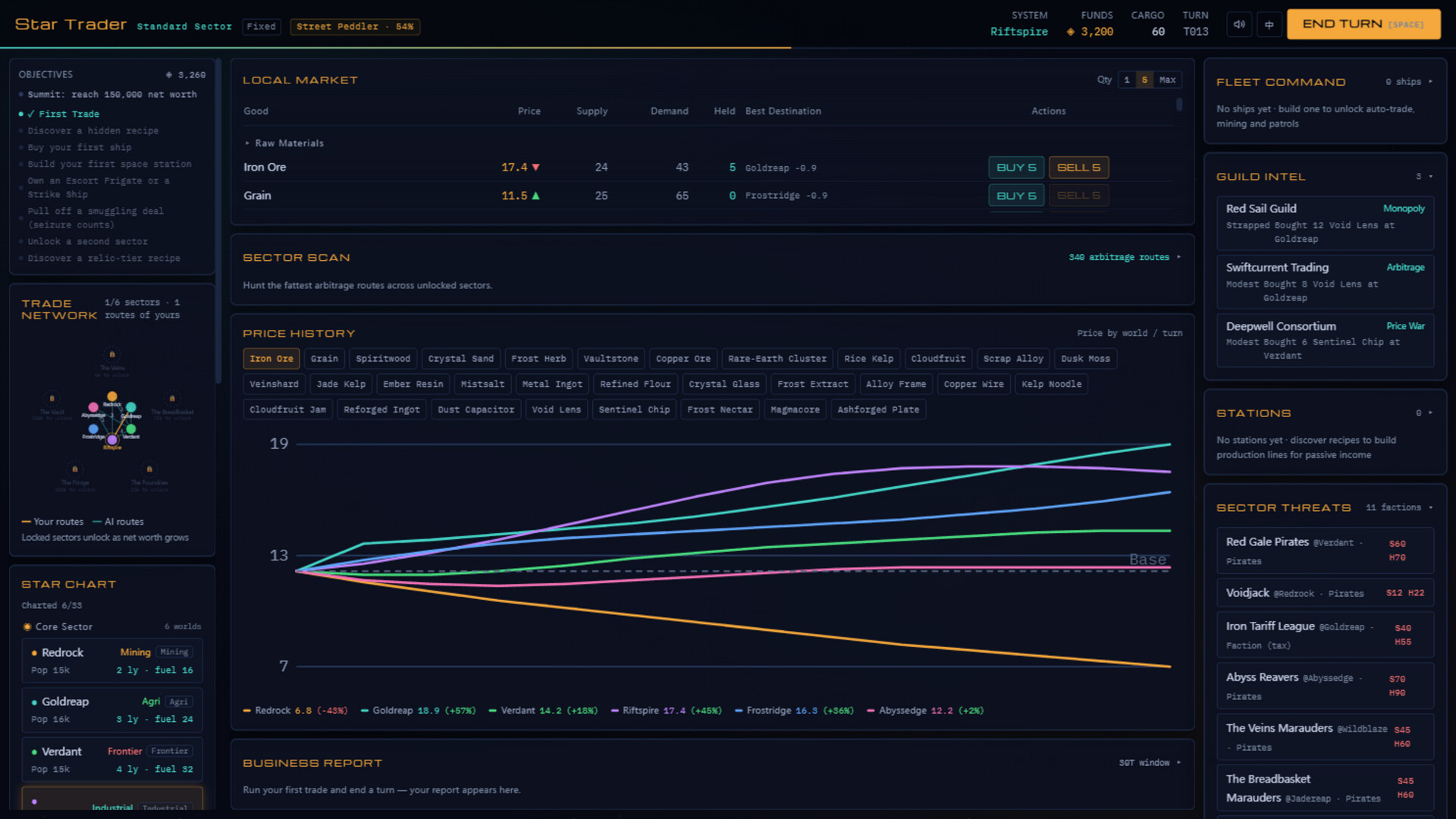Click the left sidebar scrollbar

(218, 221)
